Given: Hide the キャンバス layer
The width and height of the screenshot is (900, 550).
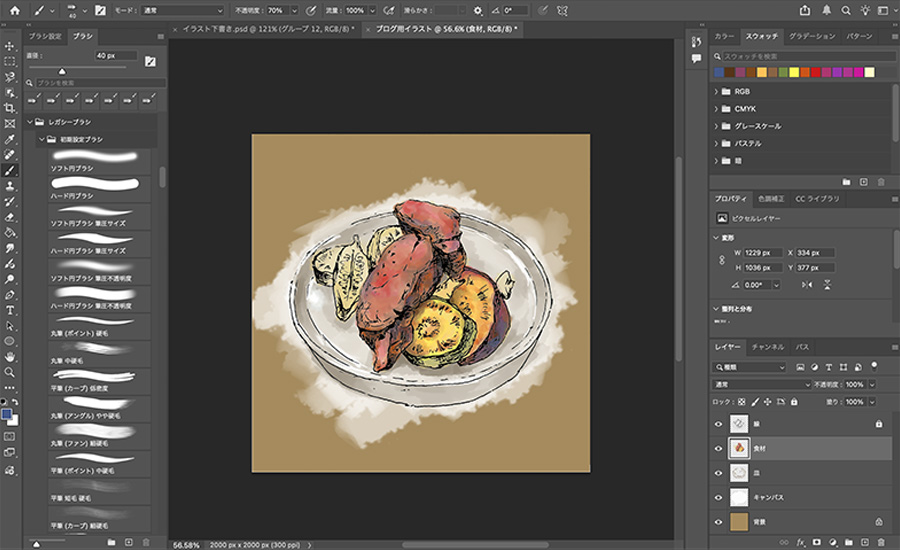Looking at the screenshot, I should 718,496.
